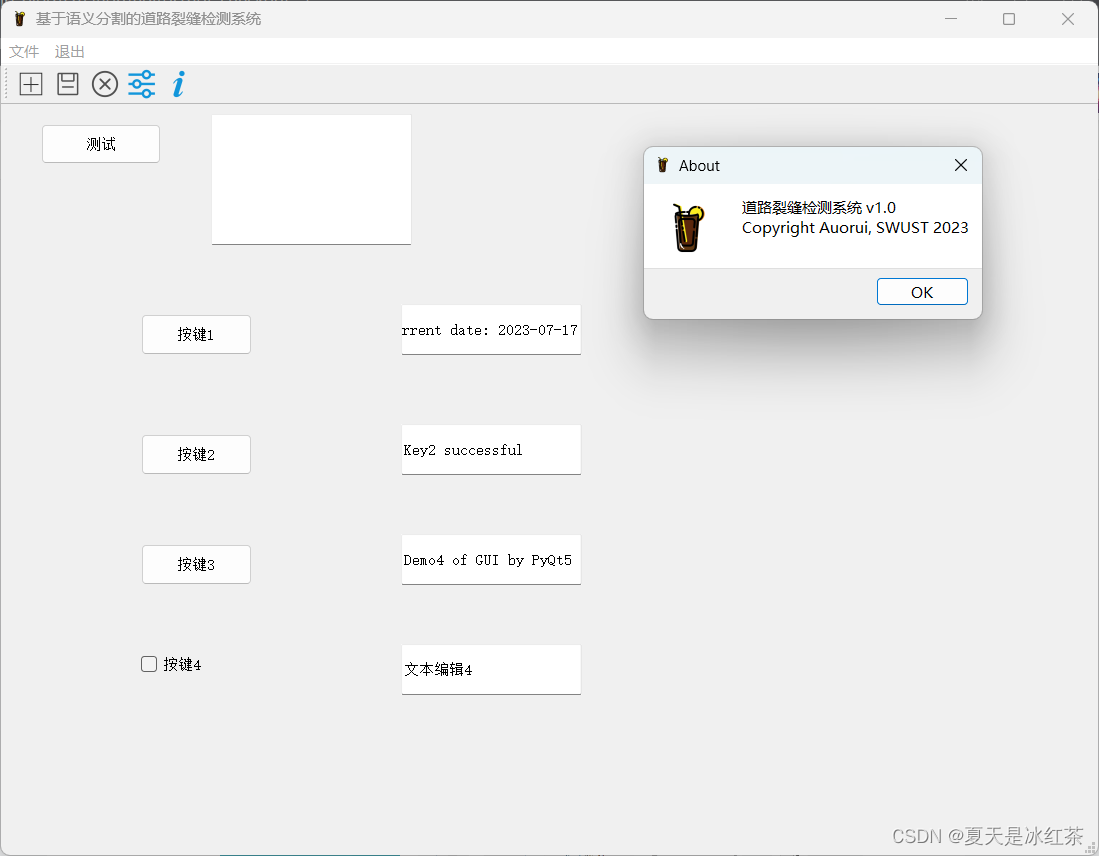Click the drink app icon in the title bar
This screenshot has height=856, width=1099.
coord(19,18)
